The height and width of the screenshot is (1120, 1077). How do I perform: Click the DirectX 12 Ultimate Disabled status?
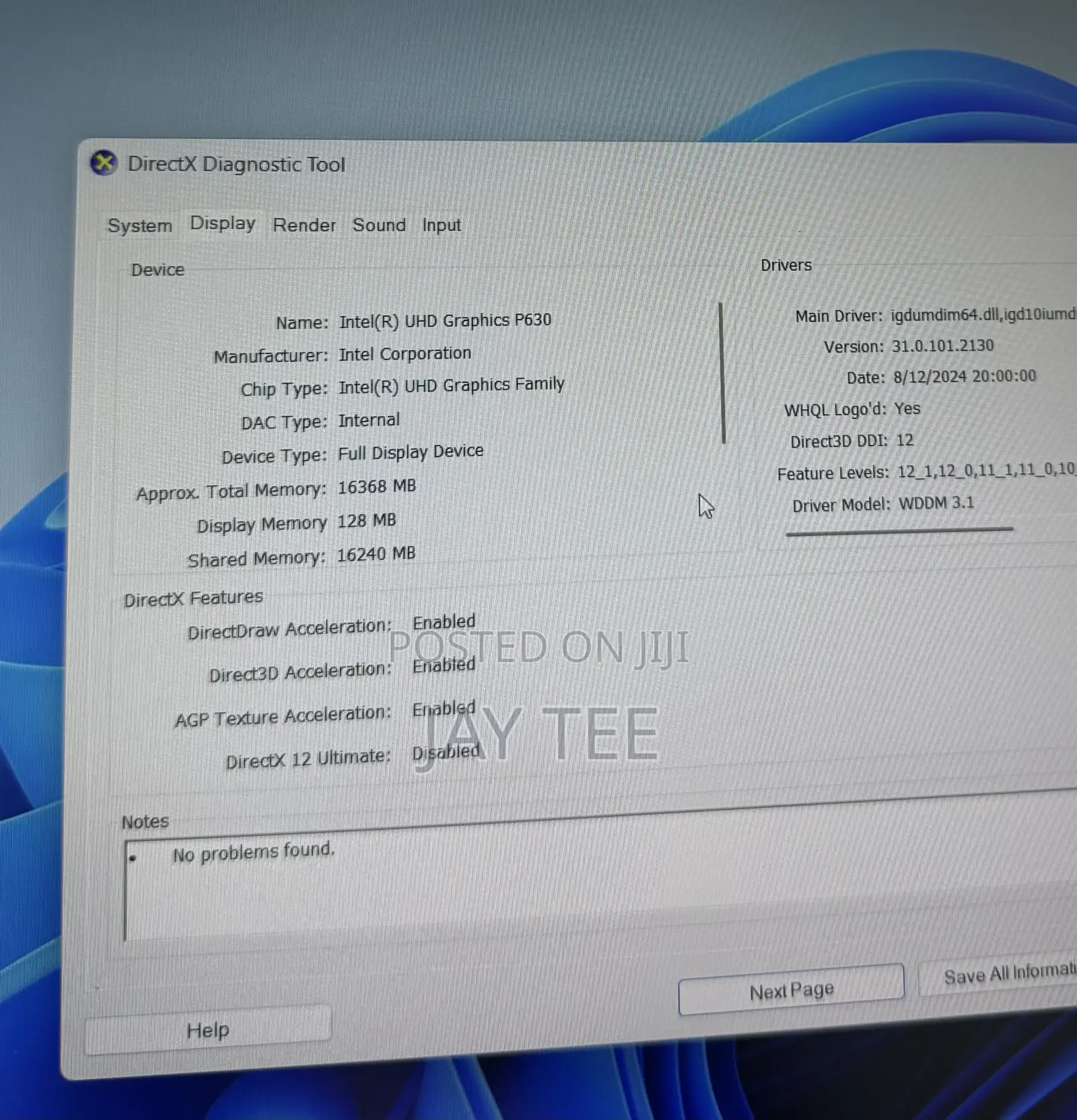click(446, 752)
